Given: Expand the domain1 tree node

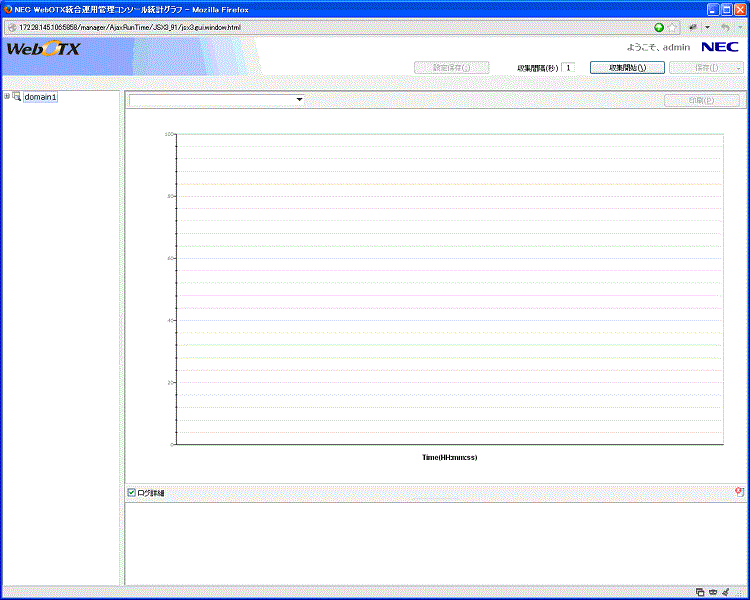Looking at the screenshot, I should point(7,97).
